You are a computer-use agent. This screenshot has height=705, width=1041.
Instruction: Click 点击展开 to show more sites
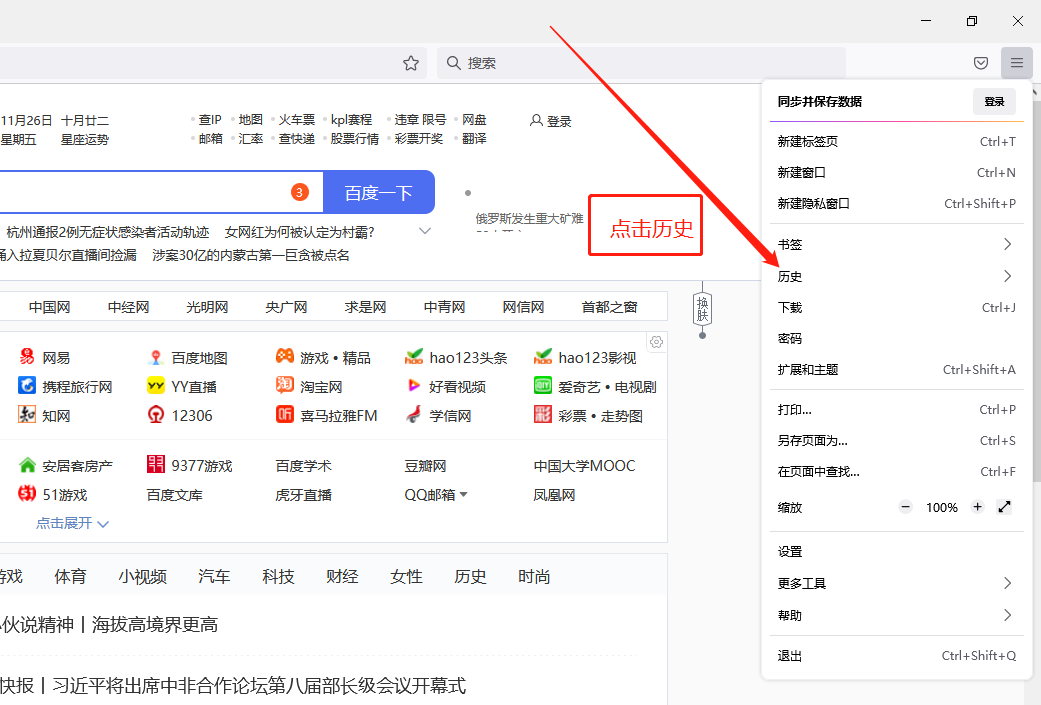[x=72, y=523]
